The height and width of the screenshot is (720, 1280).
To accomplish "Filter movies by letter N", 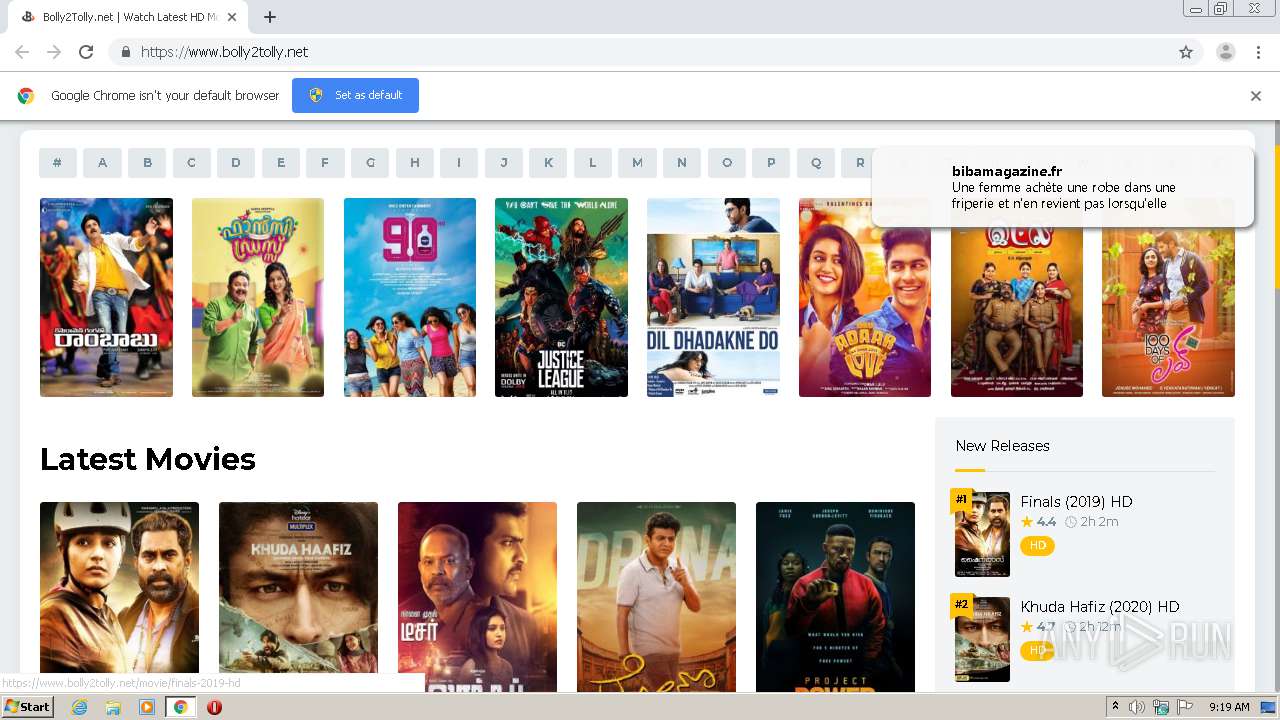I will (682, 163).
